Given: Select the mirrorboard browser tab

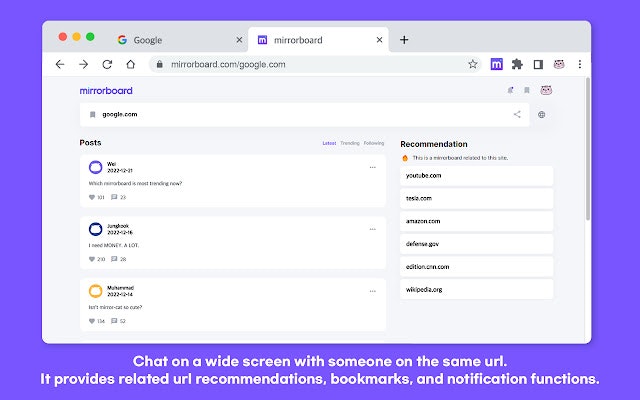Looking at the screenshot, I should tap(316, 40).
